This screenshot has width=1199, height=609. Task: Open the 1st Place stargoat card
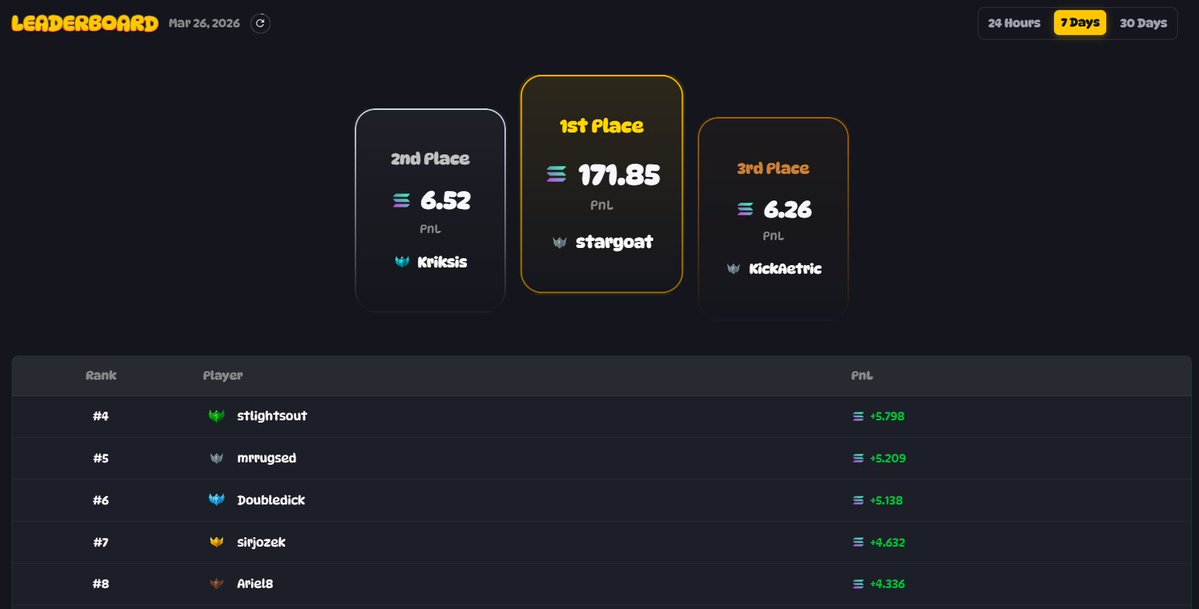coord(602,184)
